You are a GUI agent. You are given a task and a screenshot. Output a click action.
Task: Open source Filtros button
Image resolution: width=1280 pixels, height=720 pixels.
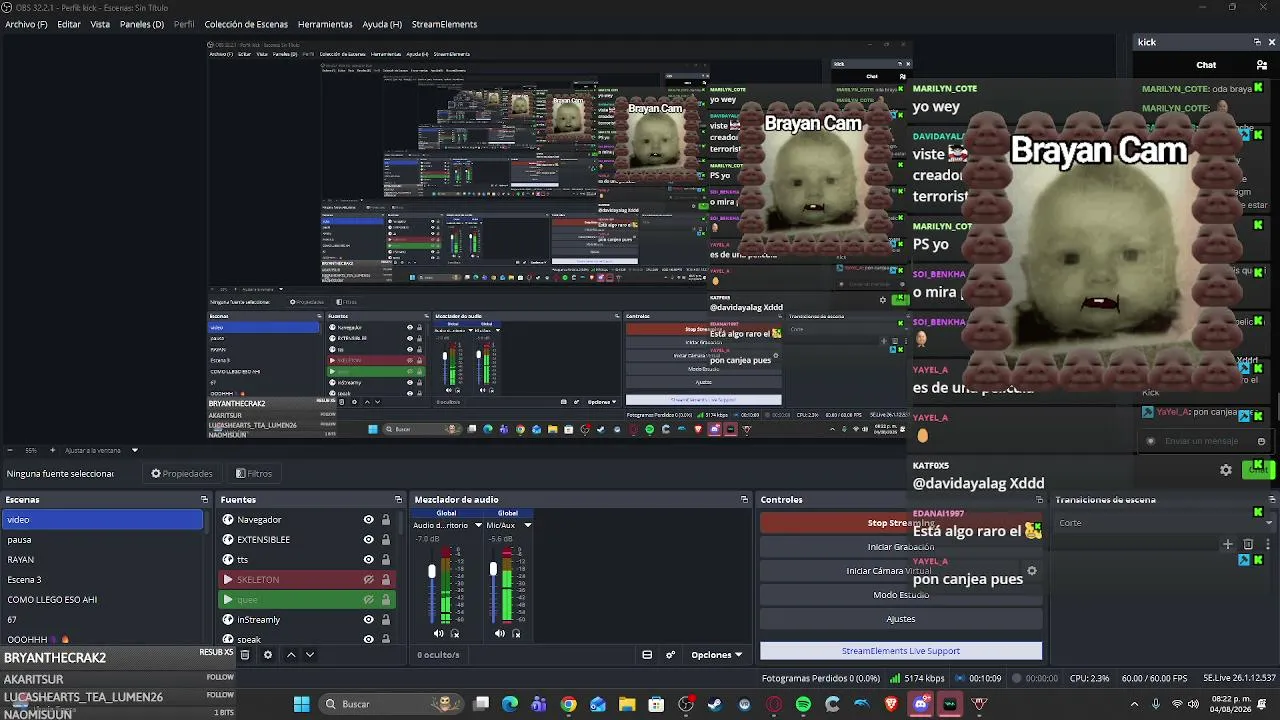coord(254,474)
